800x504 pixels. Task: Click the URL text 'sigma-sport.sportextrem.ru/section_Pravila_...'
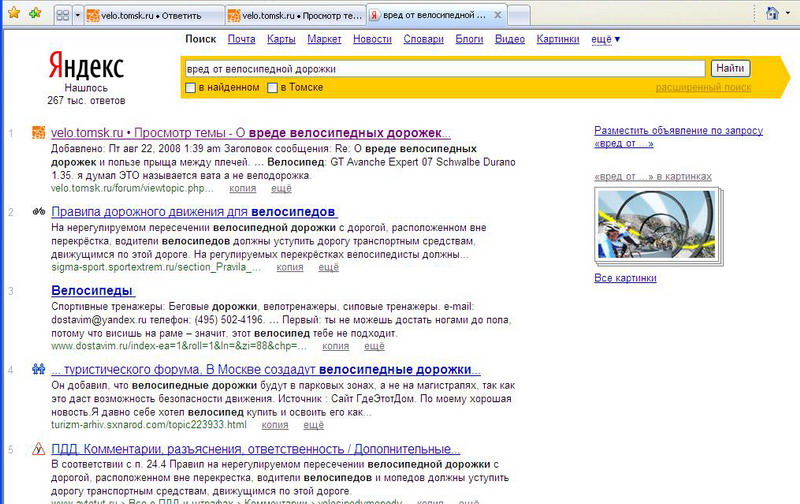[156, 267]
